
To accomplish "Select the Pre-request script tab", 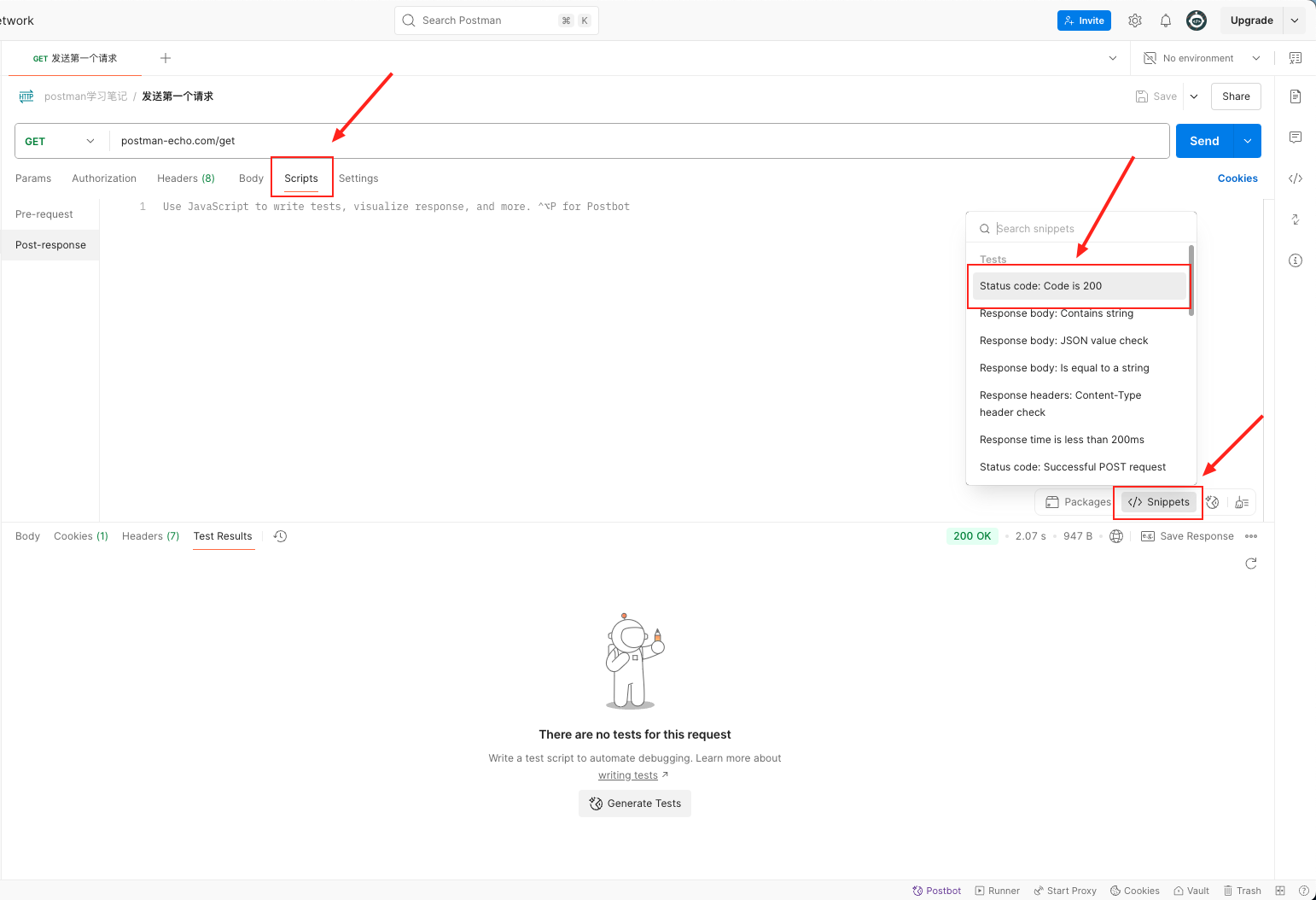I will point(44,214).
